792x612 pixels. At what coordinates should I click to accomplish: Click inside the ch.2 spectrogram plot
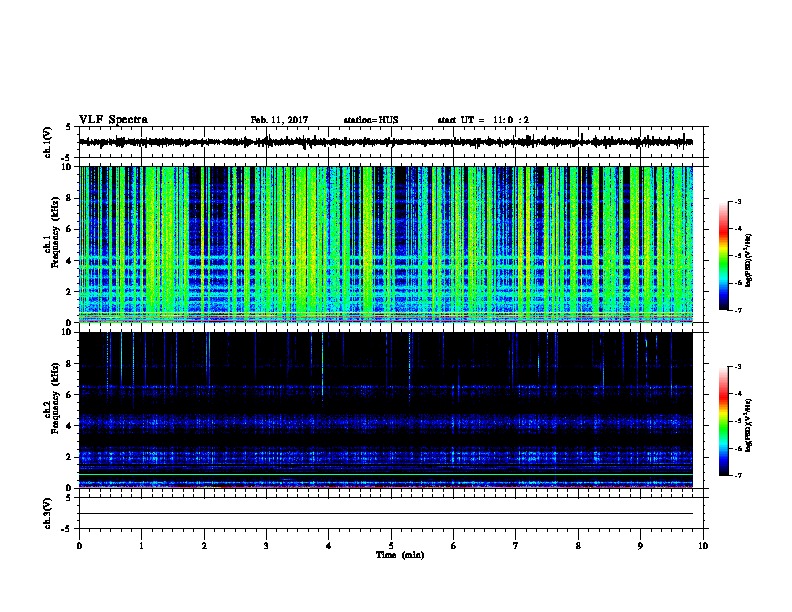(386, 410)
